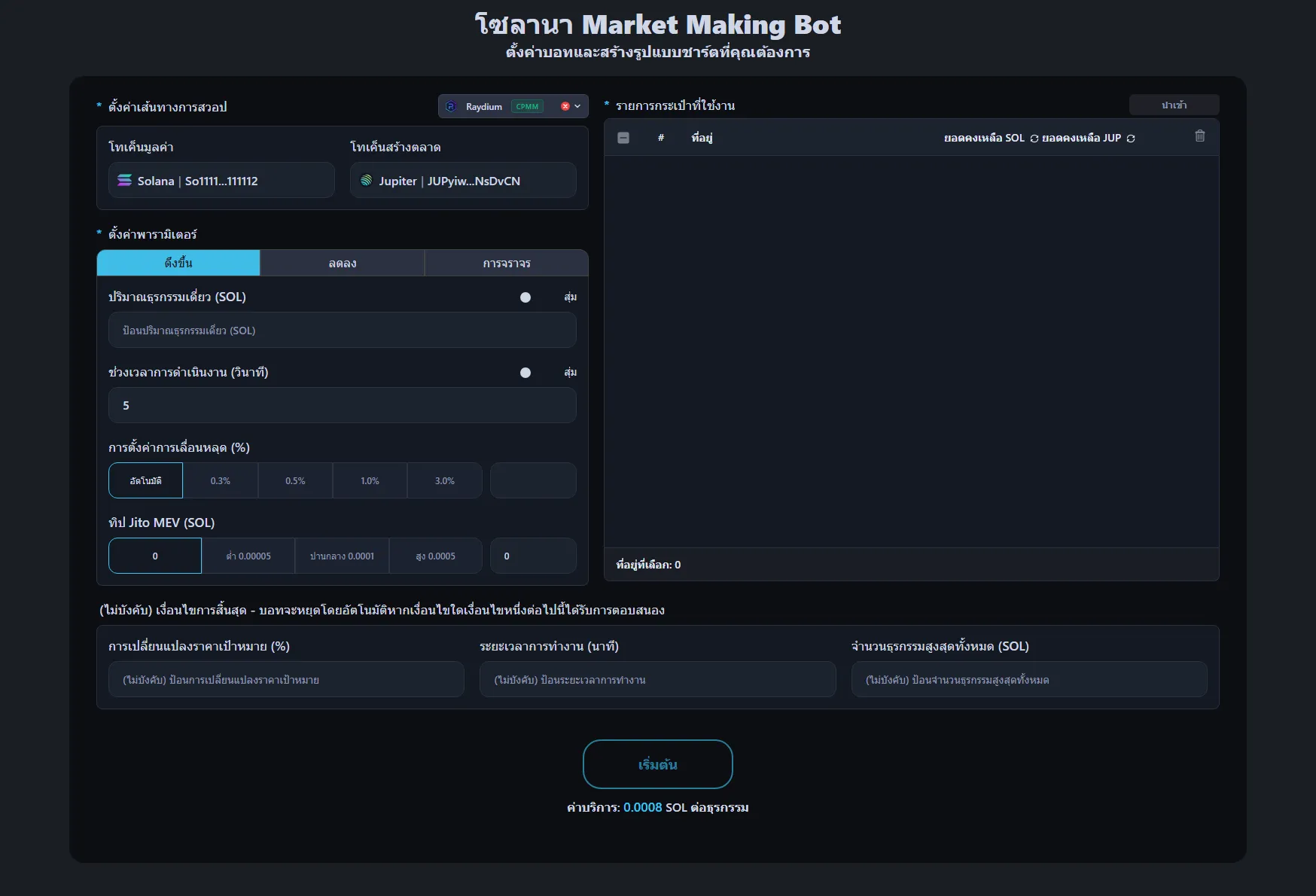This screenshot has height=896, width=1316.
Task: Click the Jupiter token icon
Action: click(367, 181)
